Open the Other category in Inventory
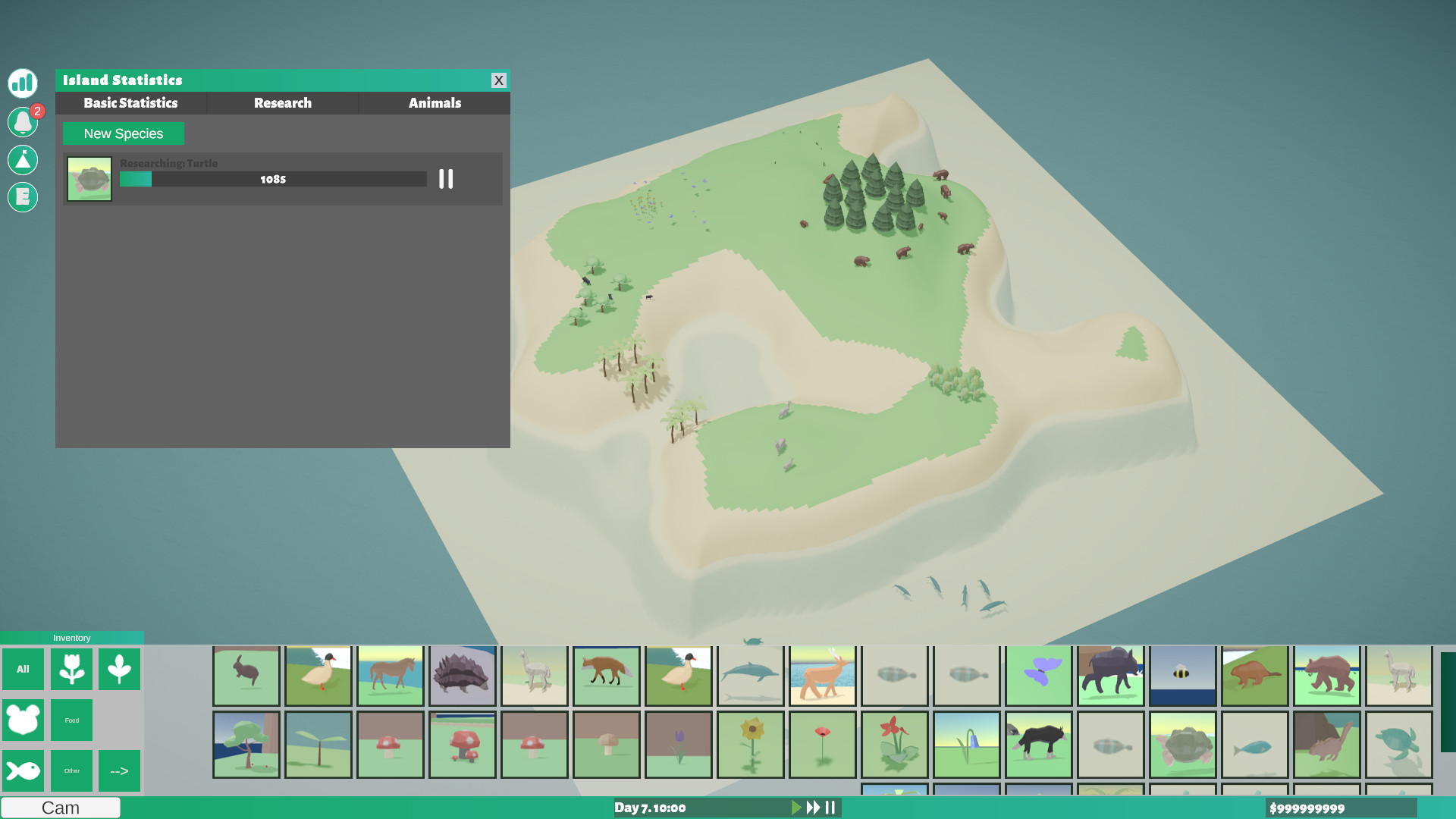The width and height of the screenshot is (1456, 819). (71, 770)
